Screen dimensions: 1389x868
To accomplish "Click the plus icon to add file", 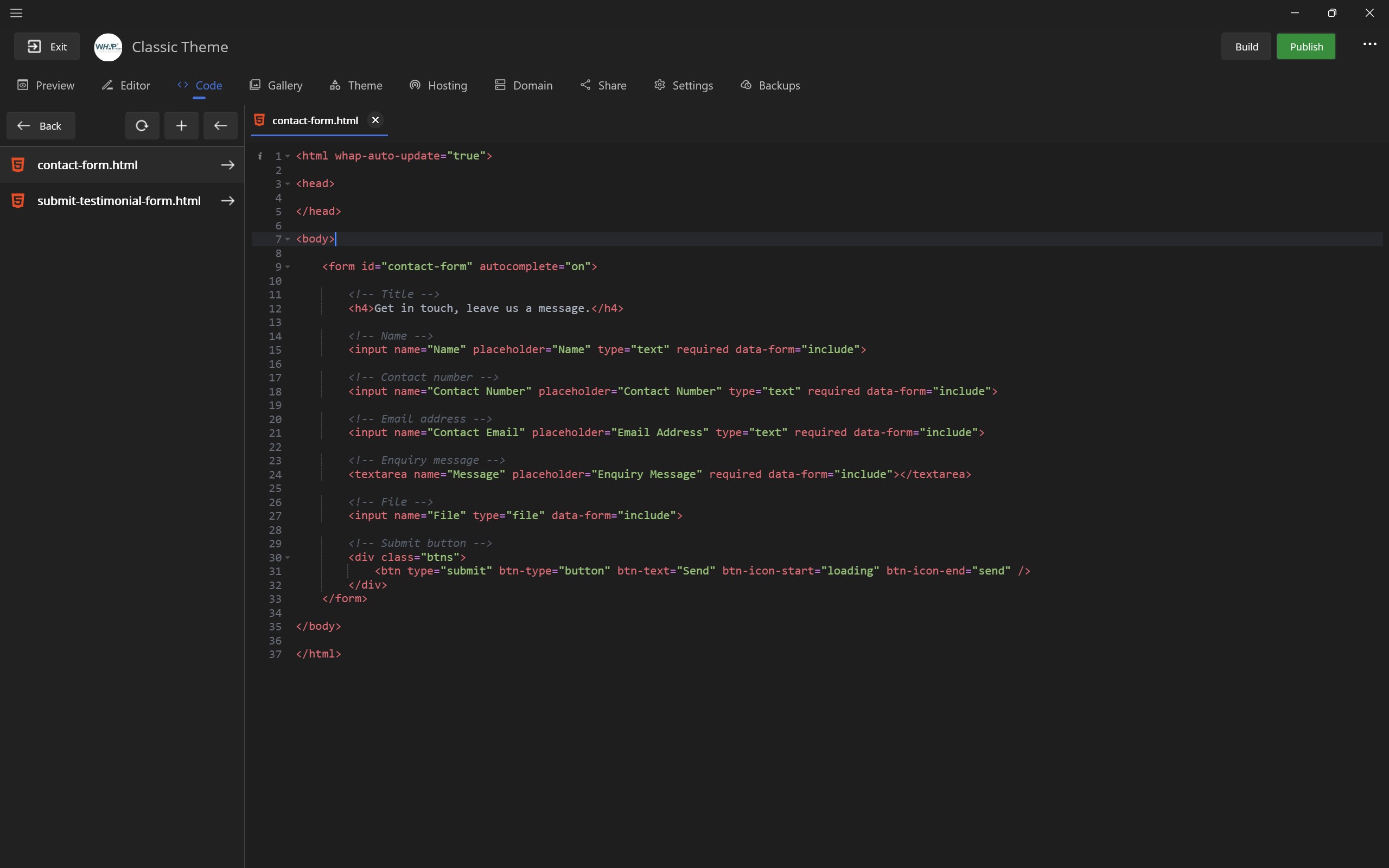I will point(181,126).
